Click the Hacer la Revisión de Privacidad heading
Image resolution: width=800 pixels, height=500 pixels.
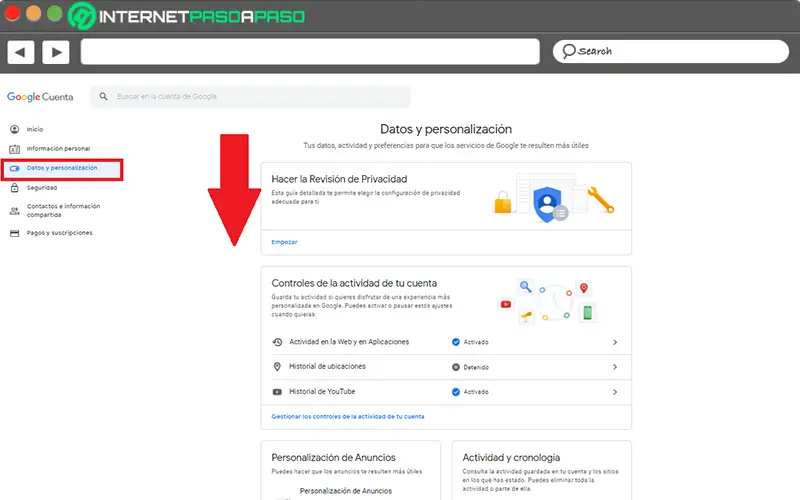click(339, 179)
